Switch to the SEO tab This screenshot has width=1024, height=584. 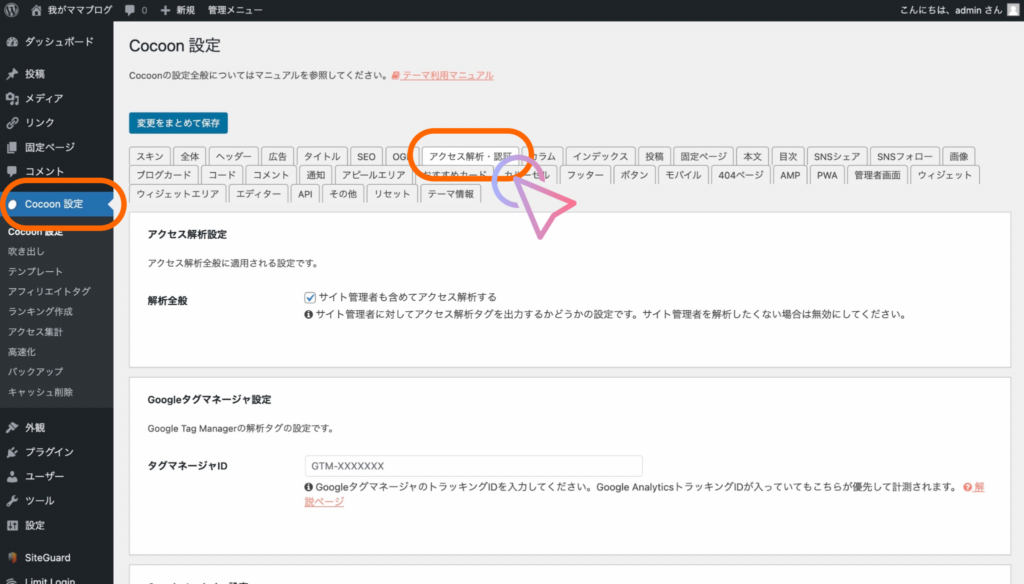pos(366,157)
